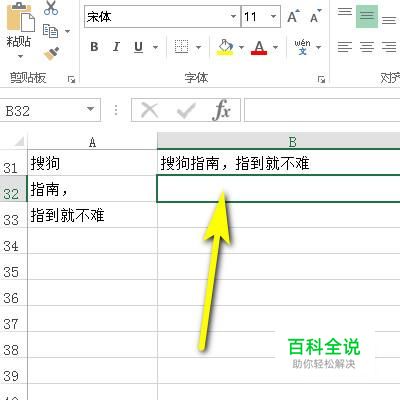Image resolution: width=400 pixels, height=400 pixels.
Task: Select row 36 header
Action: point(13,293)
